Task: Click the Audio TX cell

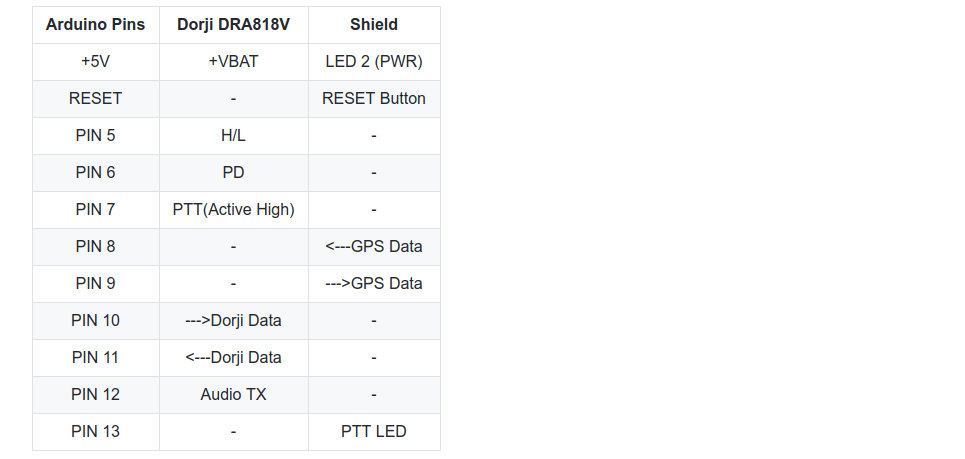Action: 233,394
